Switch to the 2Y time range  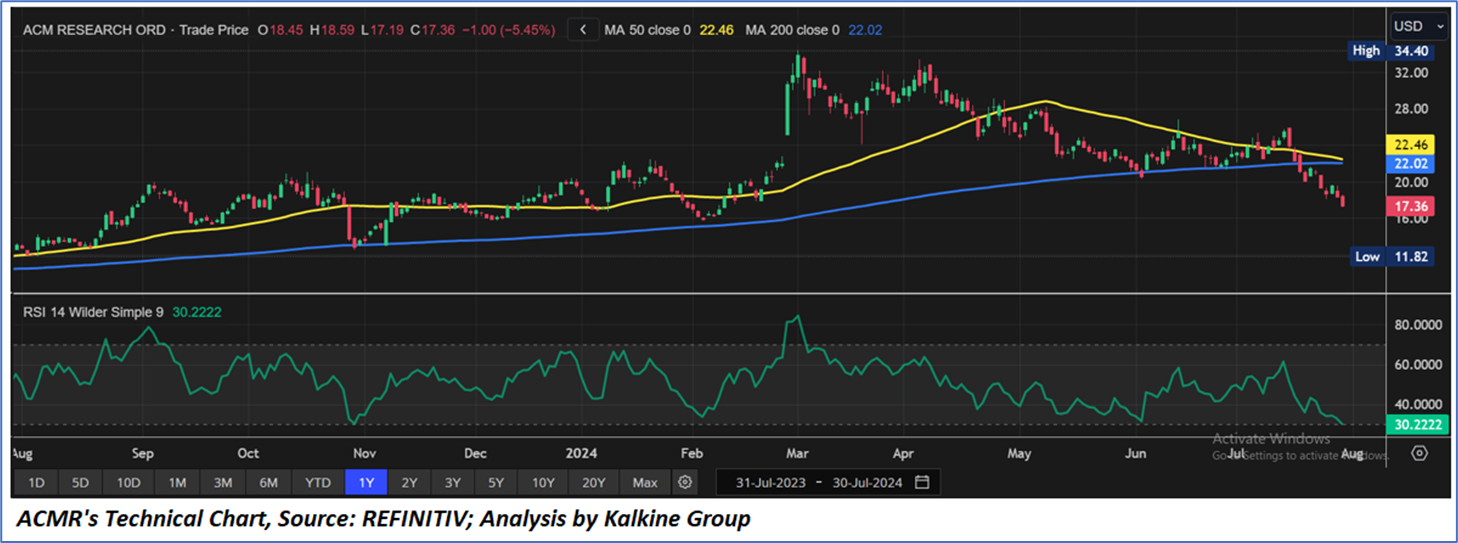[409, 483]
